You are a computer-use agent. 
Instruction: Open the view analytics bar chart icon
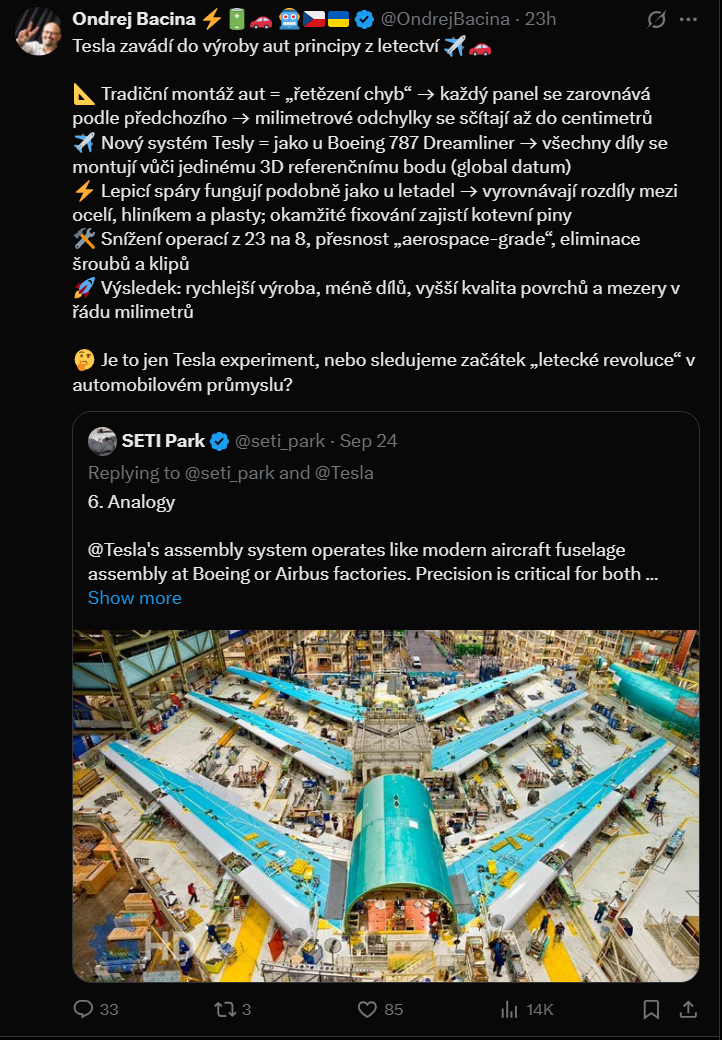click(x=510, y=1009)
